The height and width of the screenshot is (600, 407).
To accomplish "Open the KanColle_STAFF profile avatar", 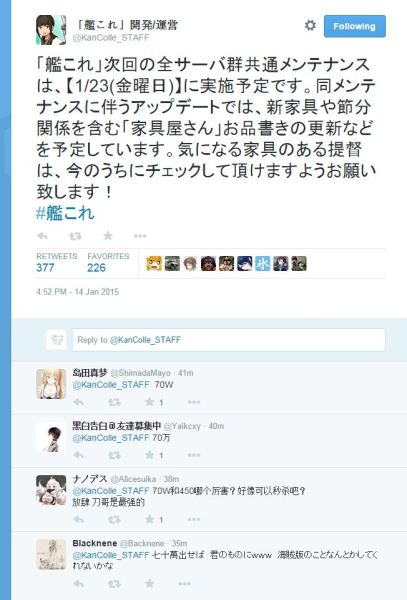I will click(x=51, y=30).
